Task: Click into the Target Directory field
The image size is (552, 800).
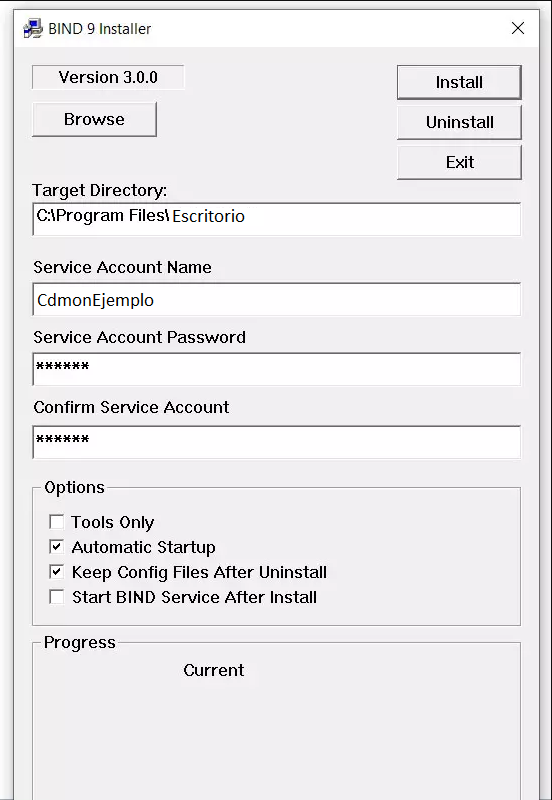Action: tap(277, 219)
